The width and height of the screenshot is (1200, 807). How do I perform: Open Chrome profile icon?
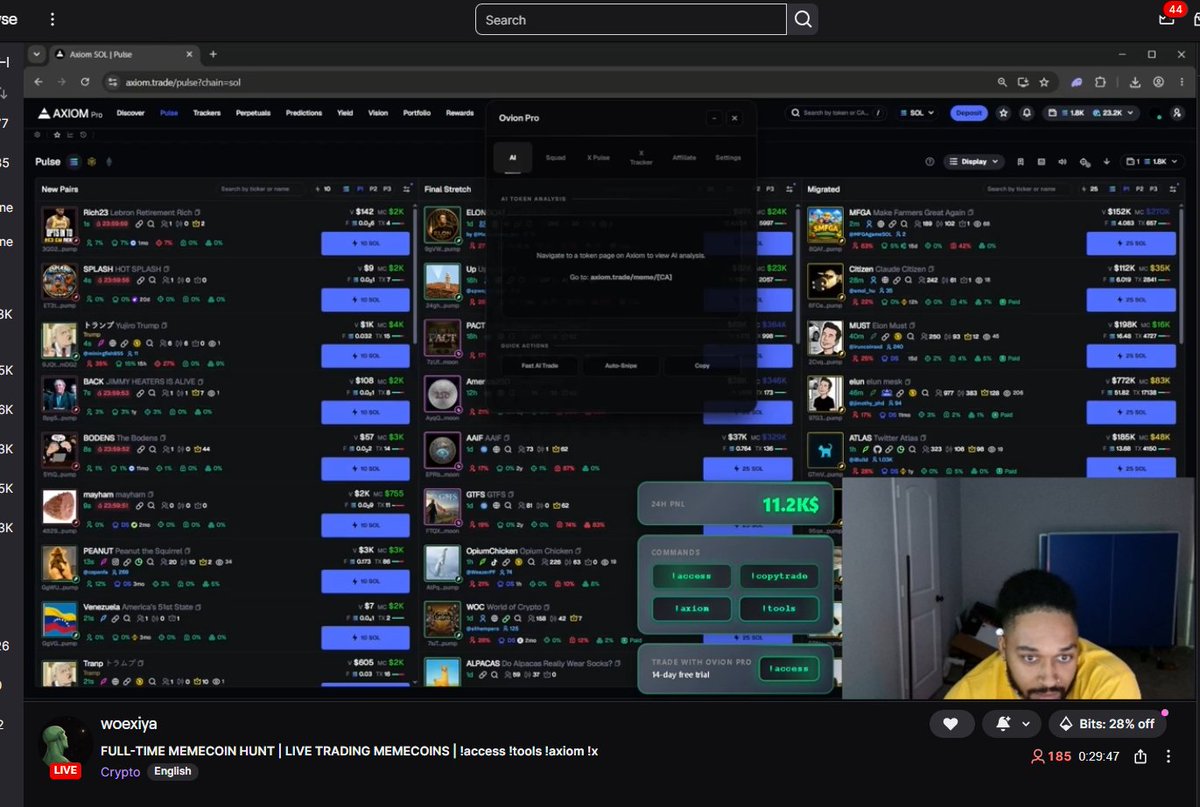(1158, 82)
